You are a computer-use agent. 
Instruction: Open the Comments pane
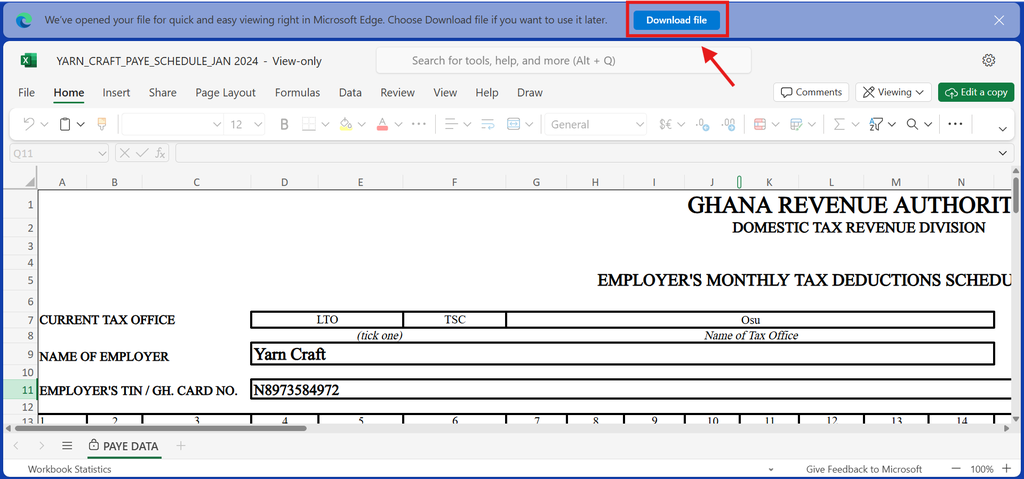[811, 92]
